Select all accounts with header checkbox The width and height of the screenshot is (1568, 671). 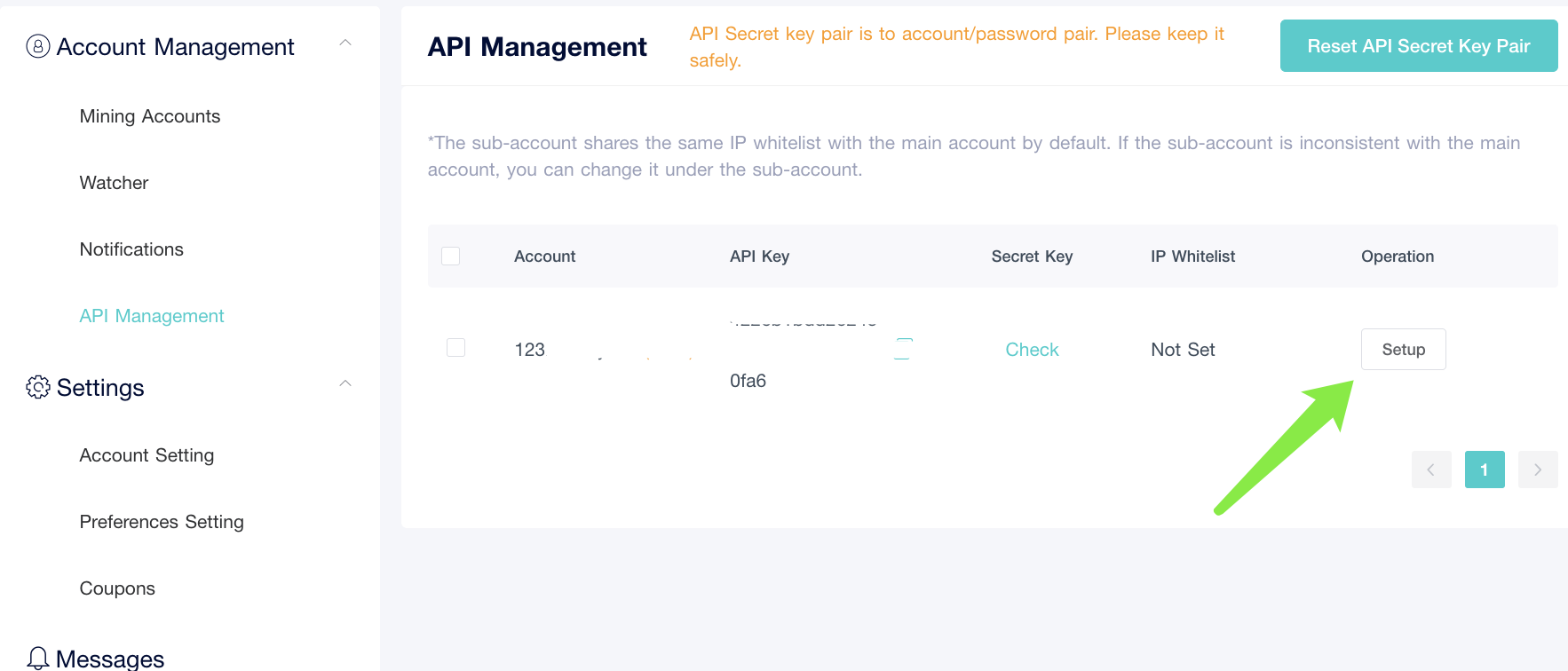click(x=450, y=256)
